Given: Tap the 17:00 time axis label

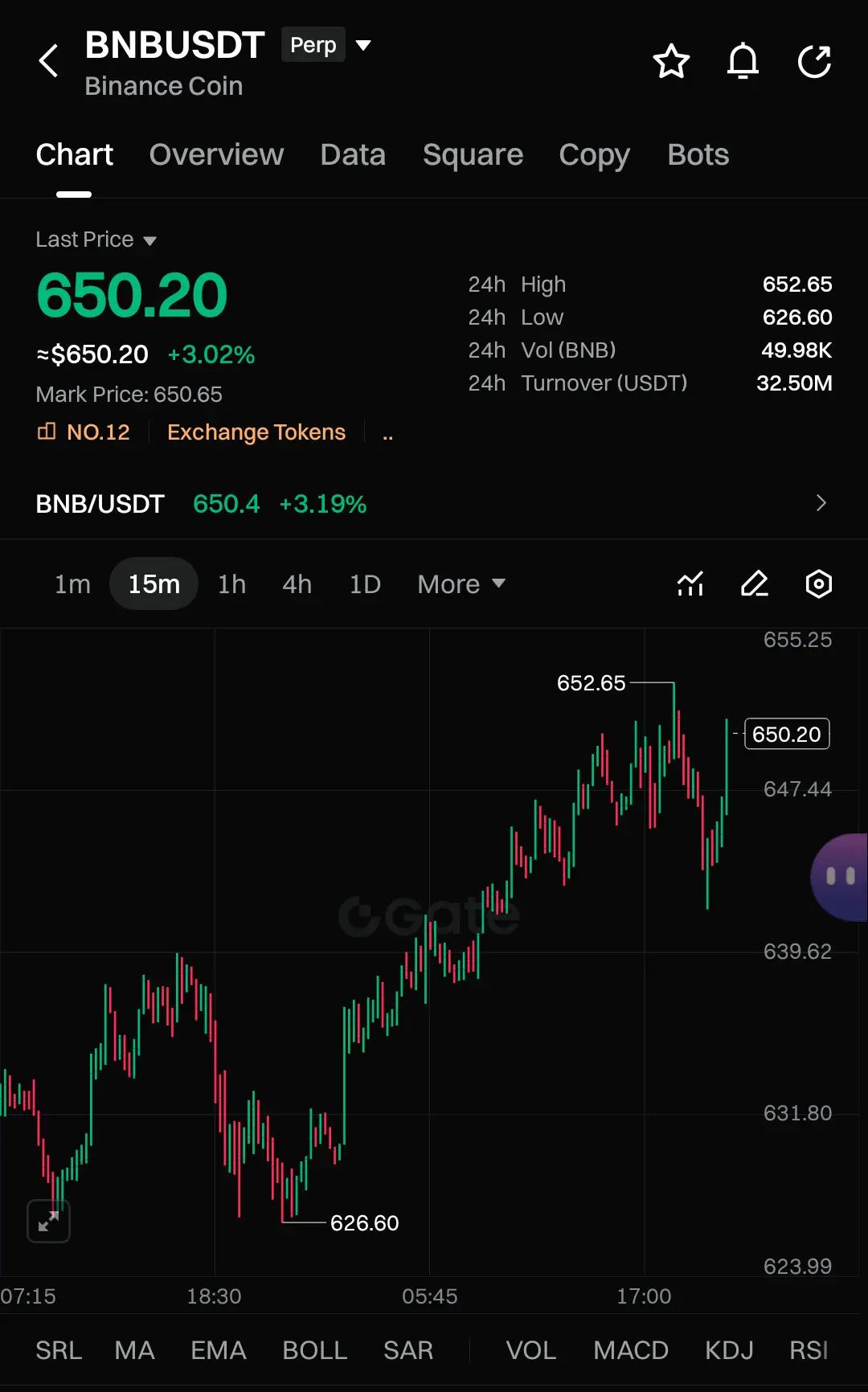Looking at the screenshot, I should point(644,1296).
